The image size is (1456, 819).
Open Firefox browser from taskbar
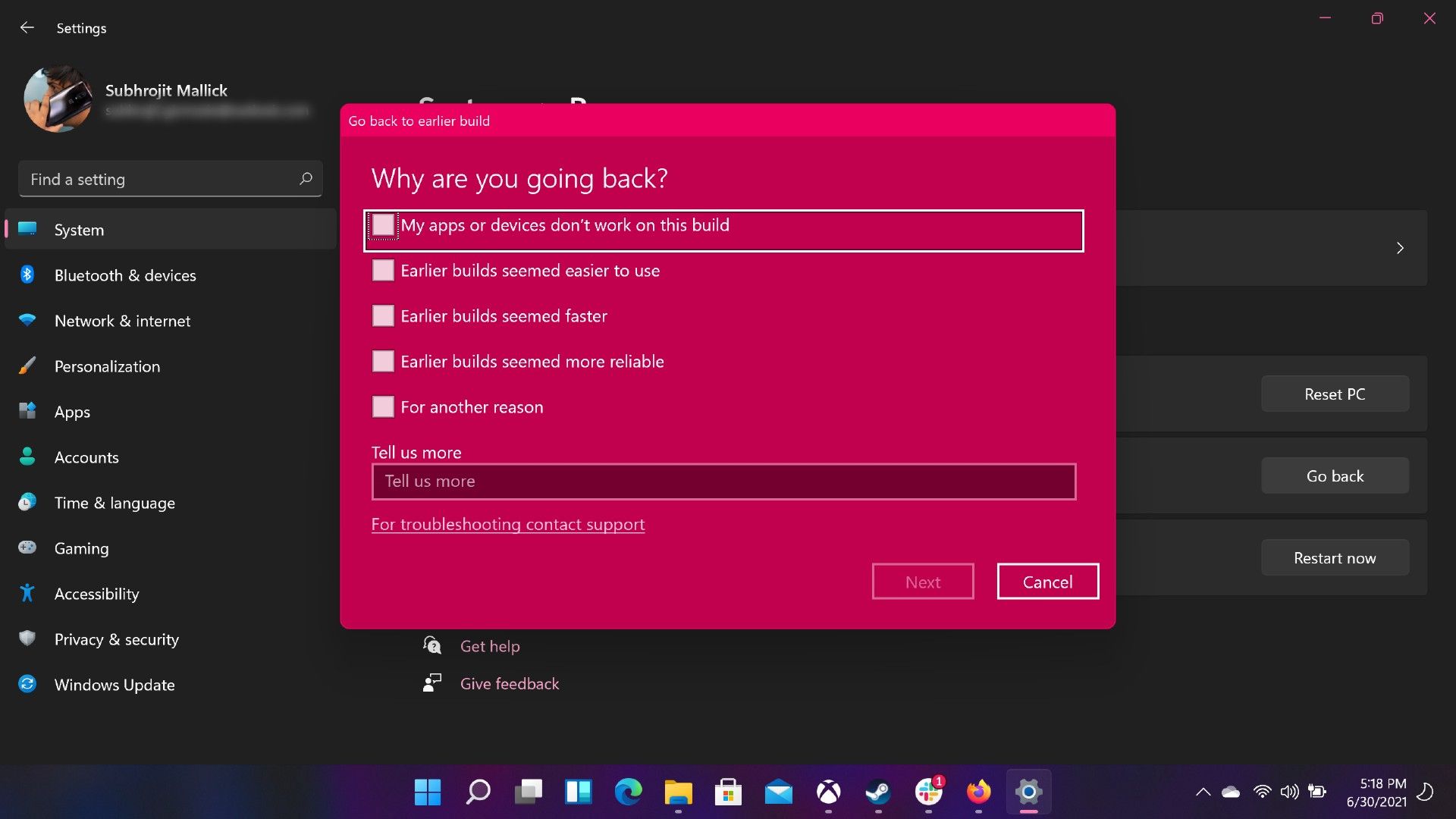977,791
